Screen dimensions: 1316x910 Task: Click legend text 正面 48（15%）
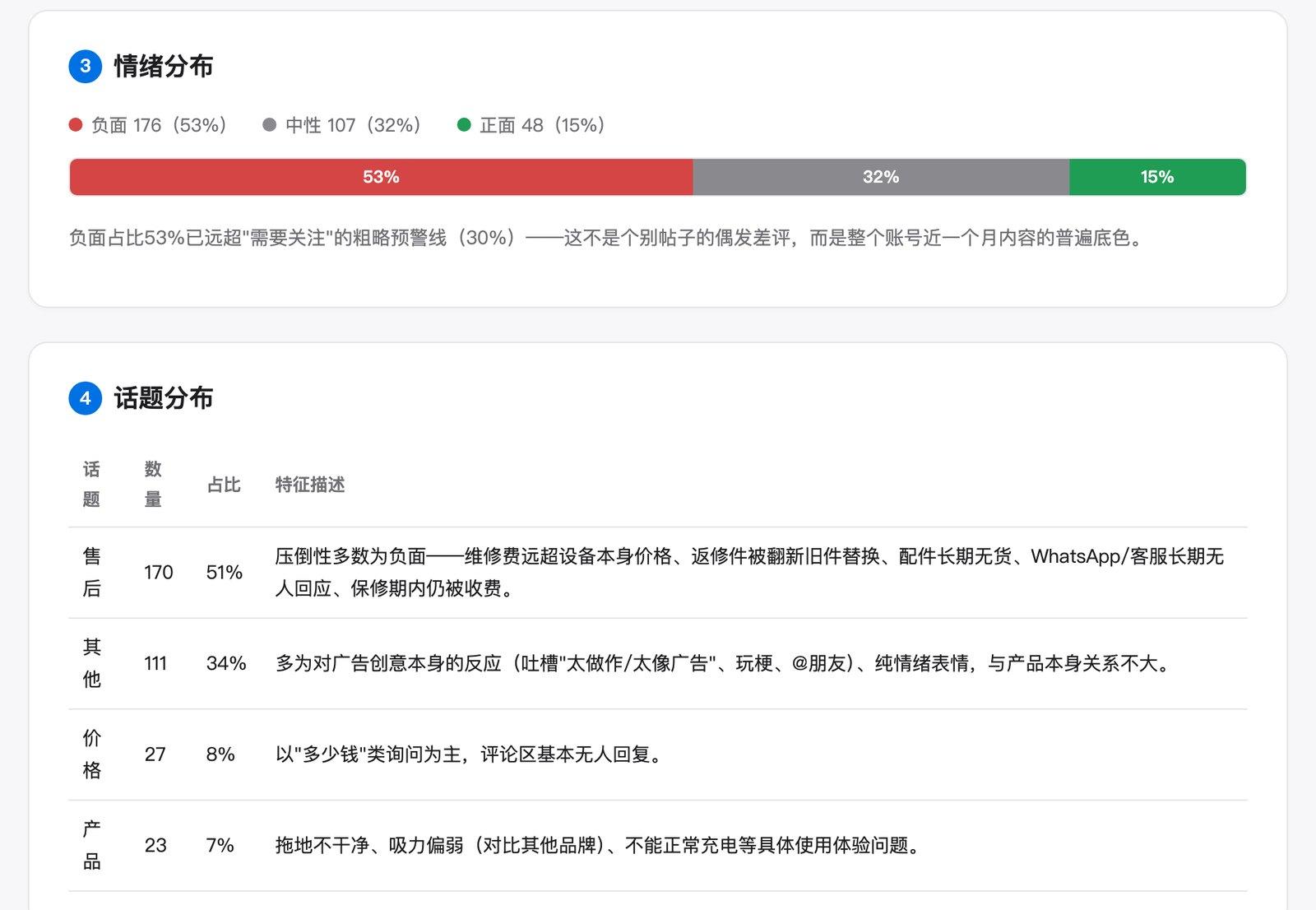point(543,125)
